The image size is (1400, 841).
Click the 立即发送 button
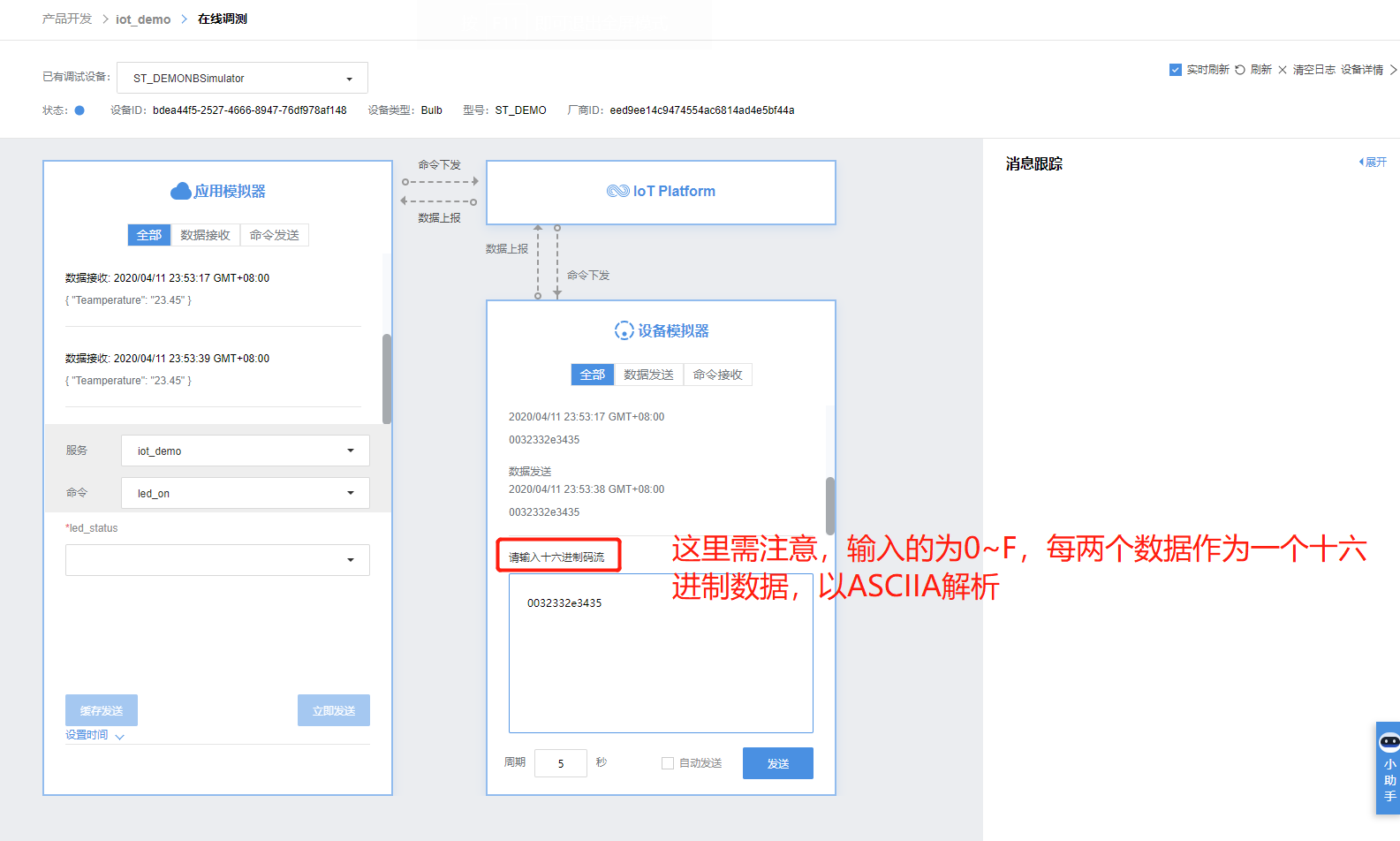(334, 710)
